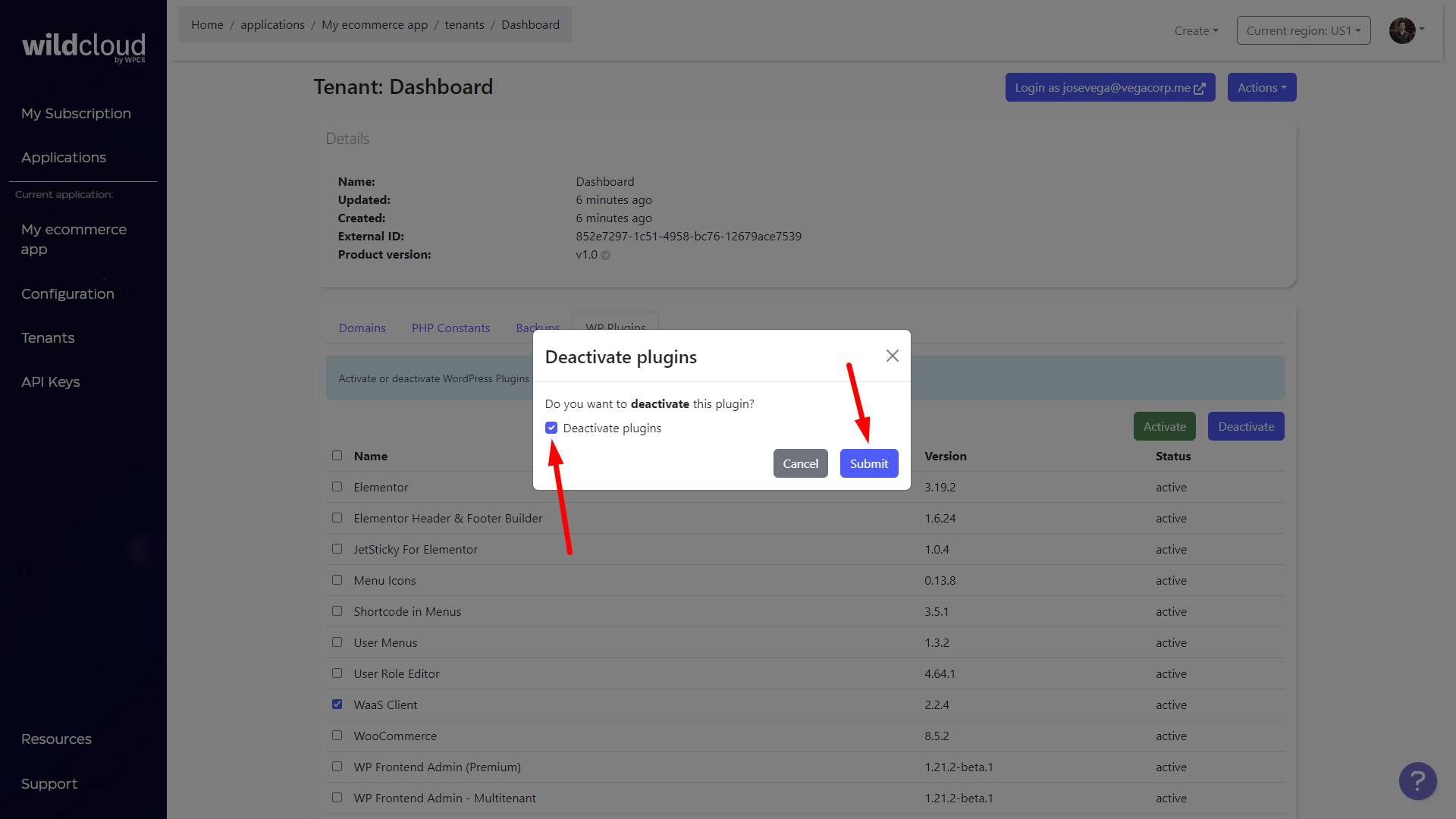Select the external ID text 852e7297-1c51-4958-bc76-12679ace7539
The height and width of the screenshot is (819, 1456).
pos(689,236)
